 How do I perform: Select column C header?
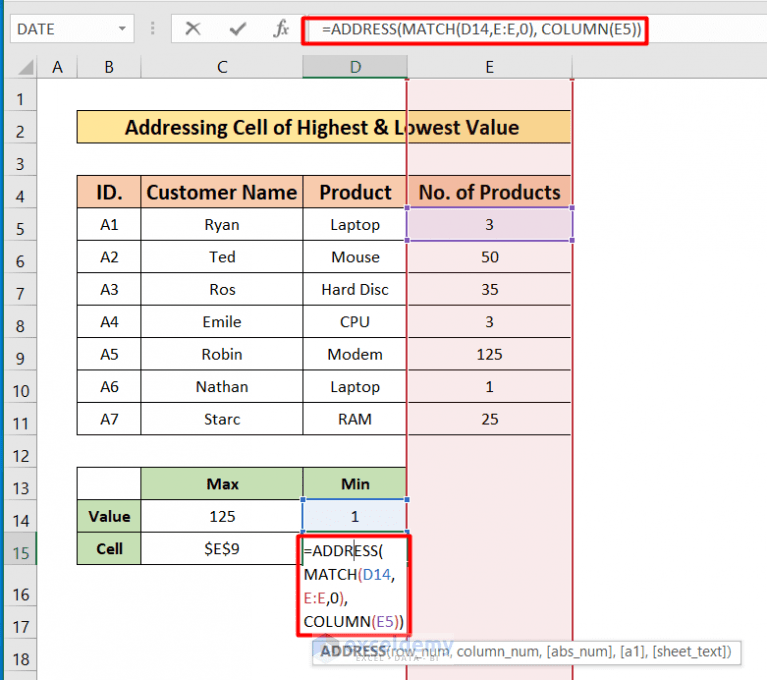pos(222,67)
